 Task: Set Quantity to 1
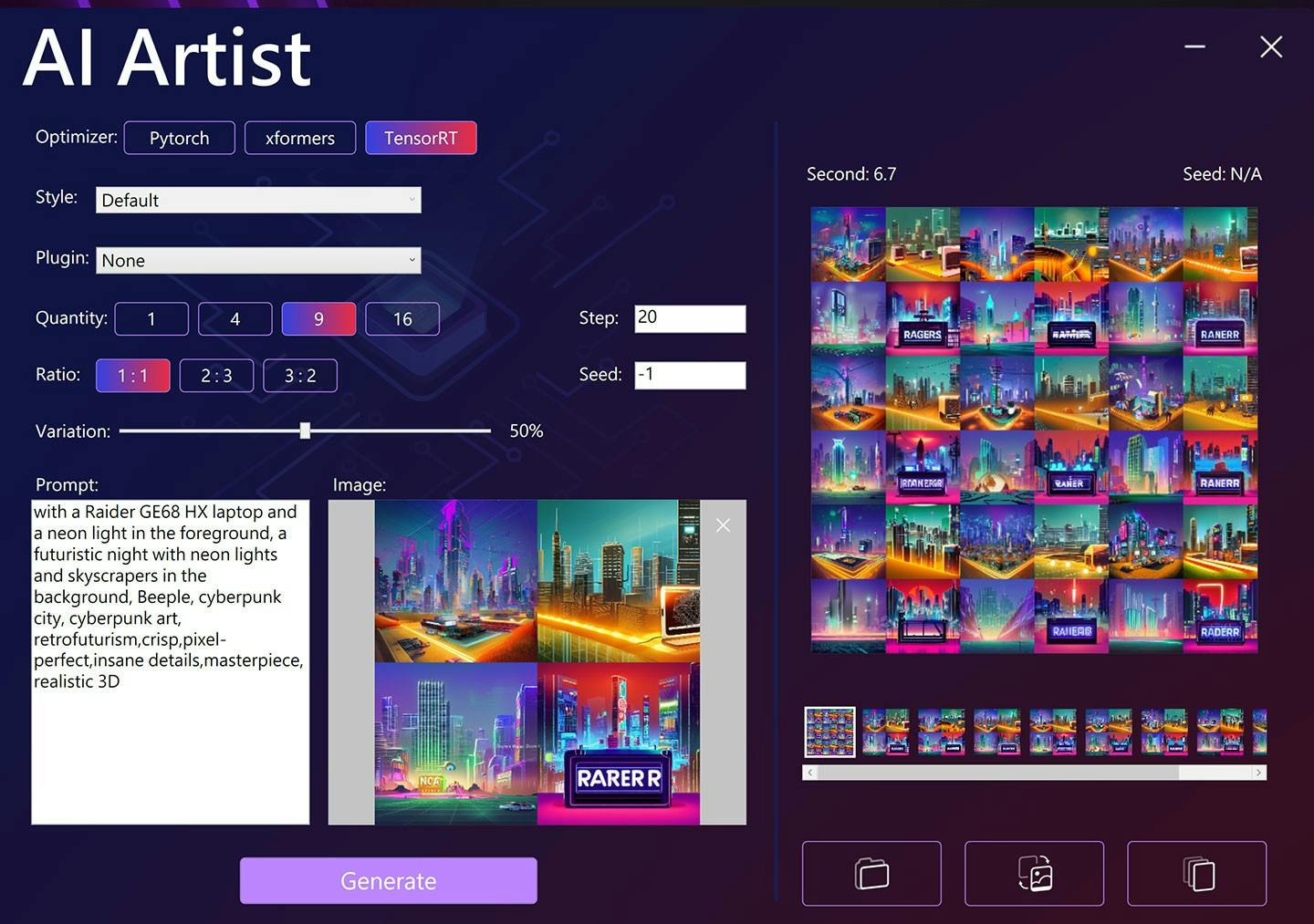click(151, 318)
